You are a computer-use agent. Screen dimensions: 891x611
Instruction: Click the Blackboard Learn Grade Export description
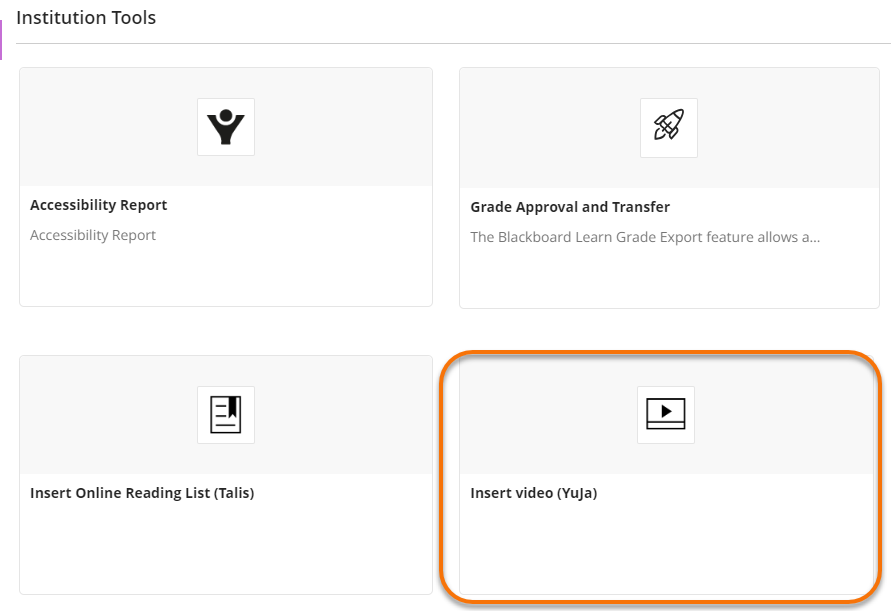(x=645, y=237)
